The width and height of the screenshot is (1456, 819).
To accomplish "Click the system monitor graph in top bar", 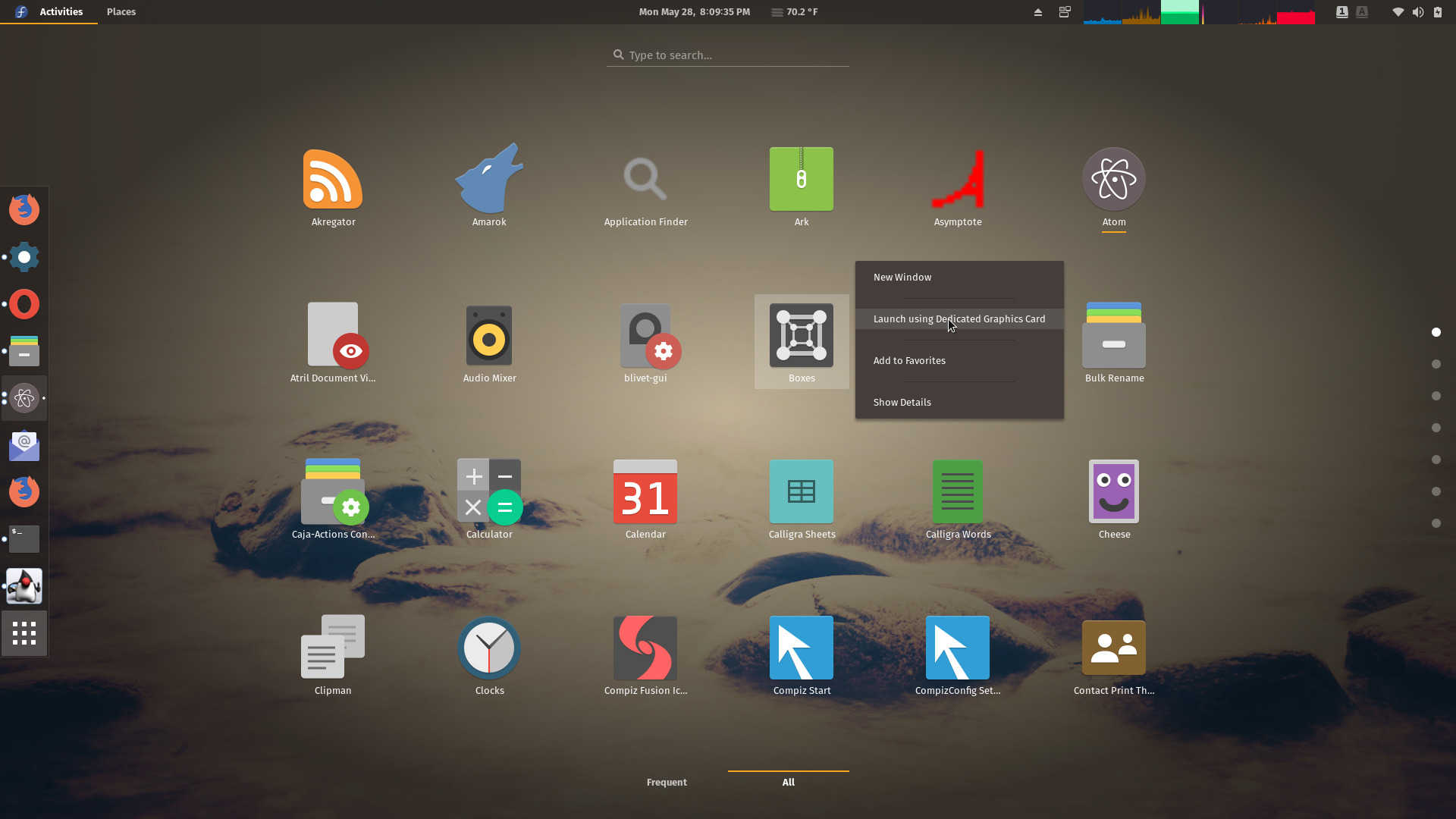I will pos(1200,12).
